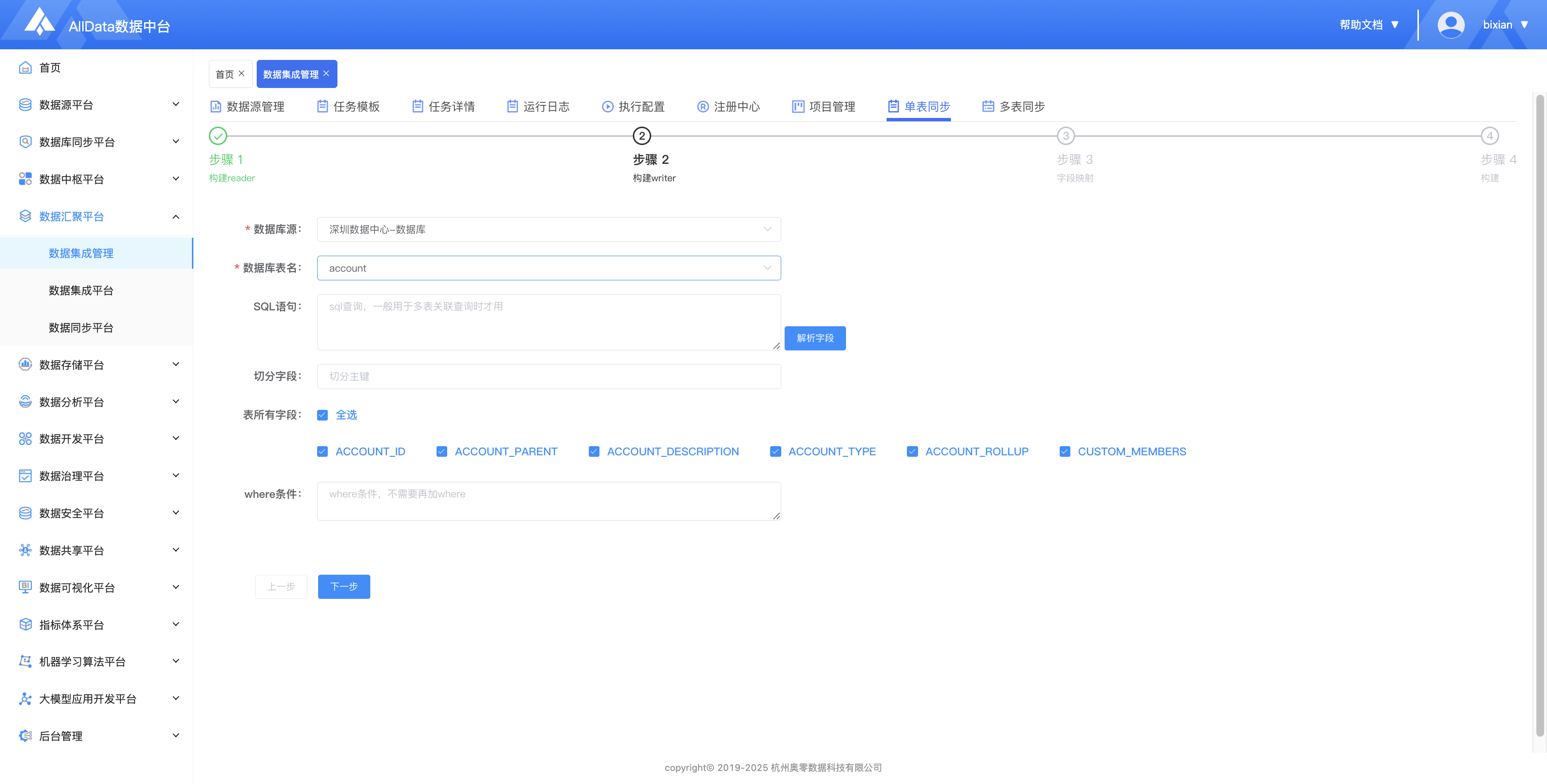Click the 解析字段 button

click(814, 338)
